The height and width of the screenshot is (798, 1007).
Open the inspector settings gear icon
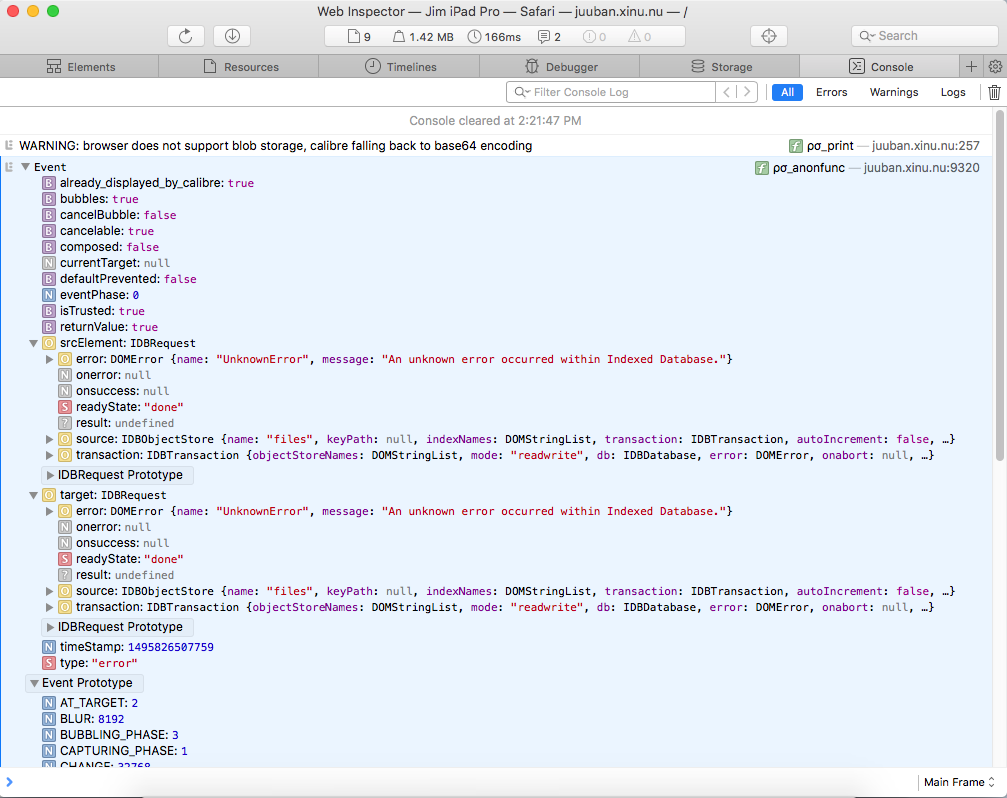pos(994,67)
